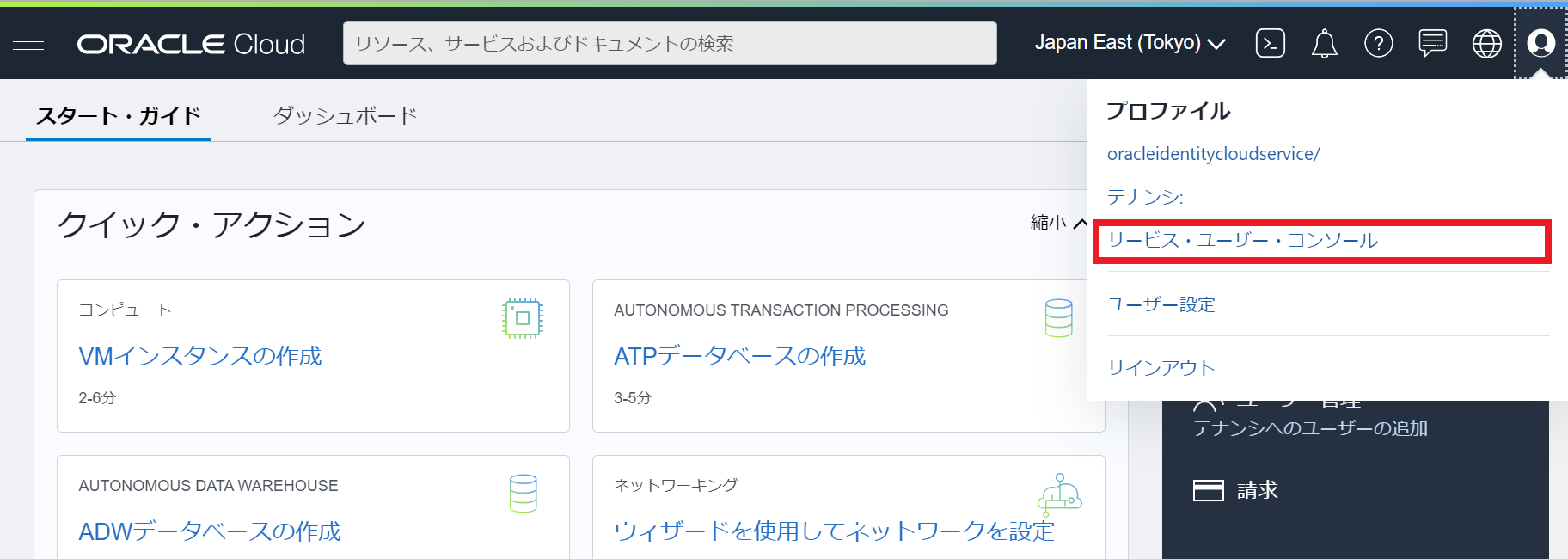This screenshot has height=559, width=1568.
Task: Click the Networking cloud icon
Action: (x=1059, y=494)
